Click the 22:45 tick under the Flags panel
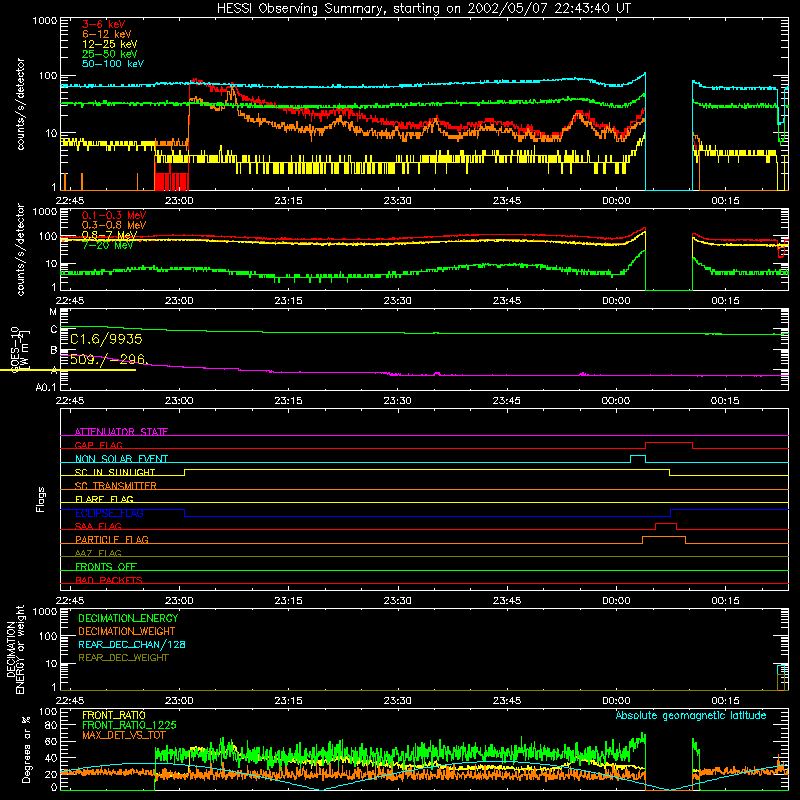The image size is (800, 800). point(70,601)
